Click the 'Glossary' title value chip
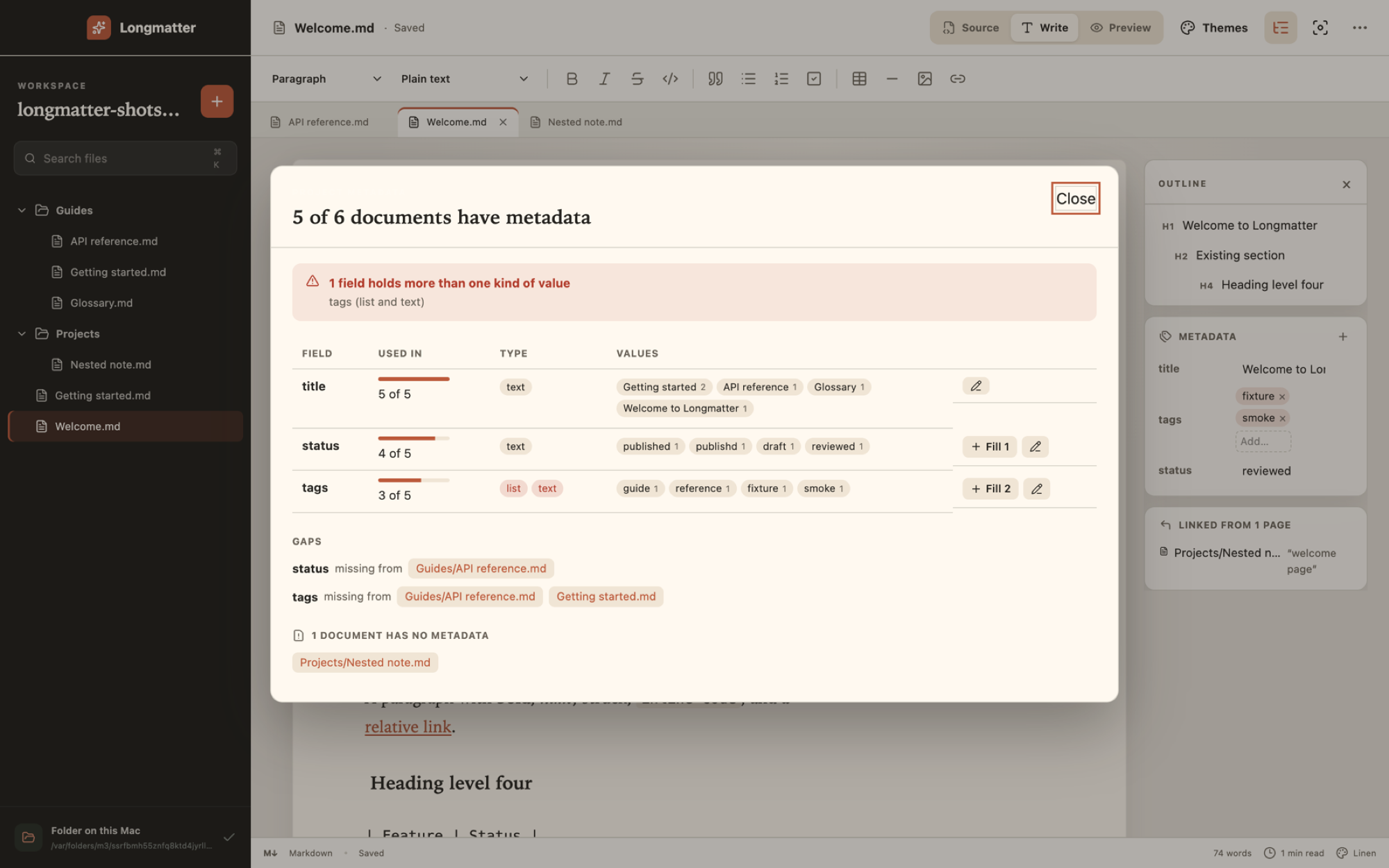This screenshot has height=868, width=1389. 839,387
